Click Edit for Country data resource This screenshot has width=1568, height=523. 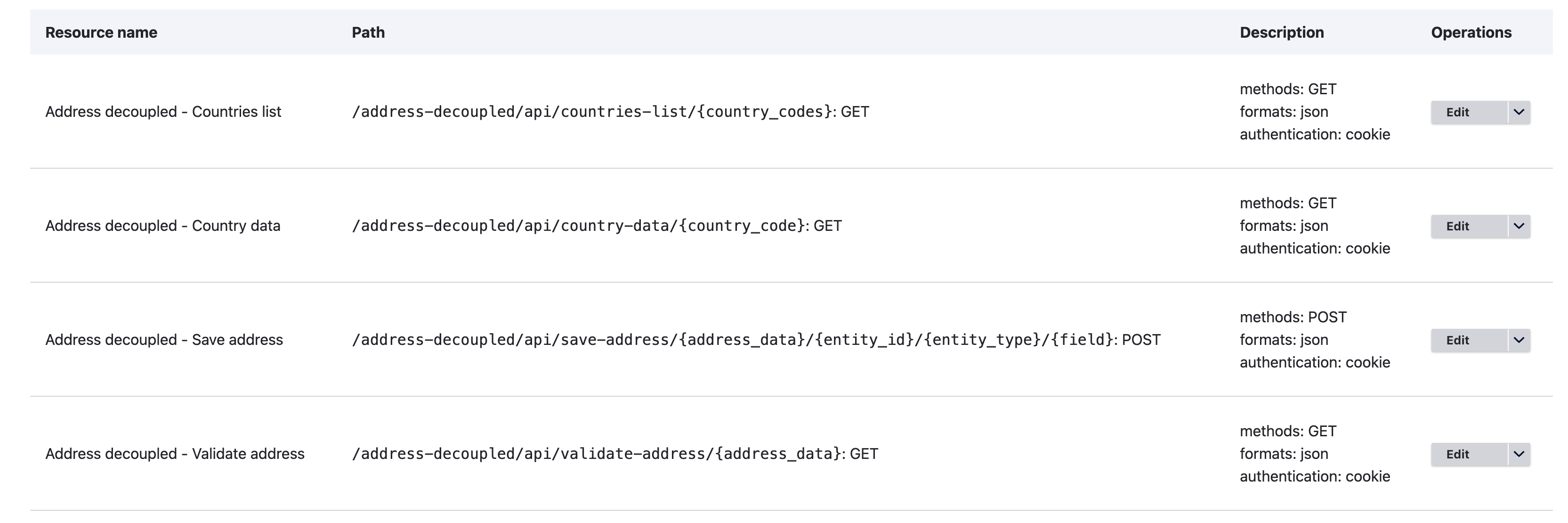pos(1458,226)
